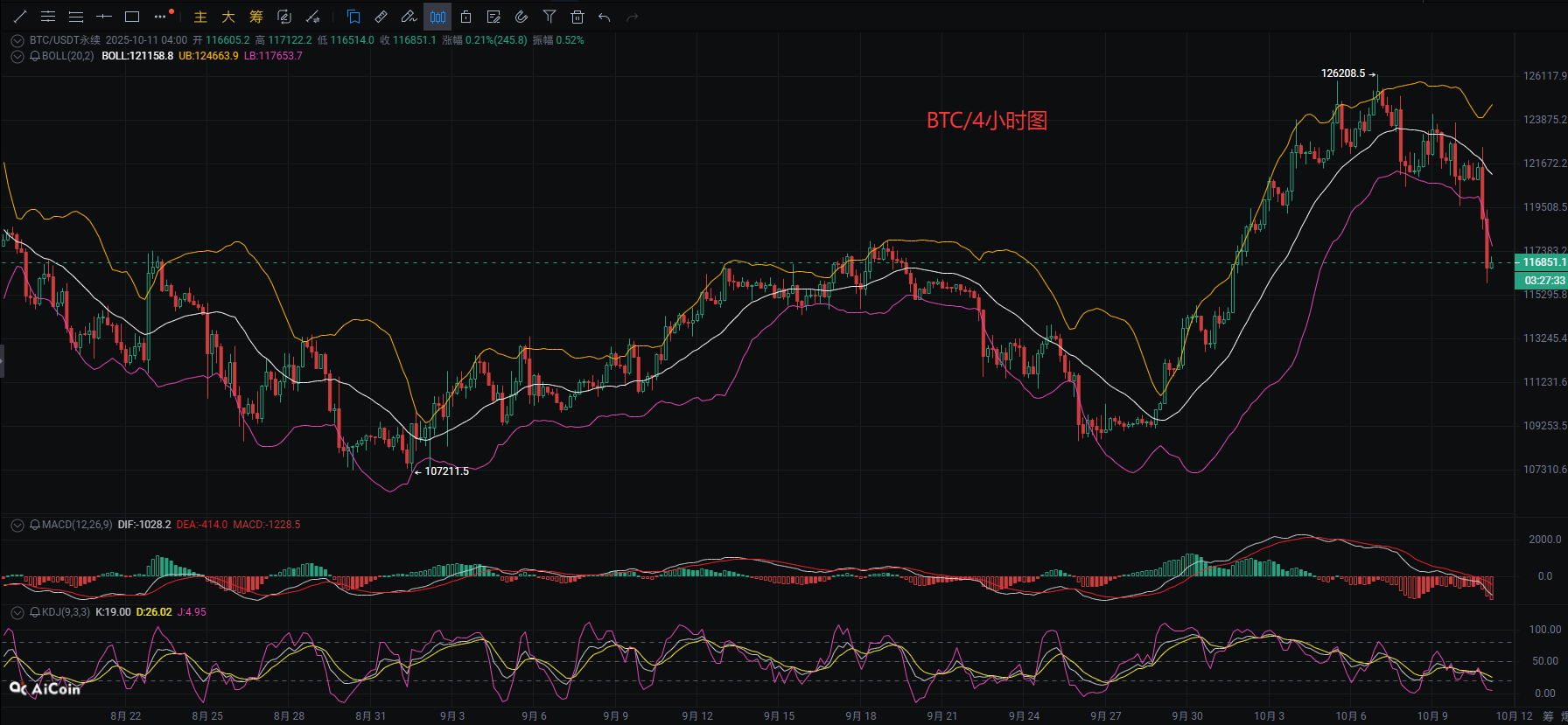Click the candlestick chart style button
1568x725 pixels.
(437, 17)
